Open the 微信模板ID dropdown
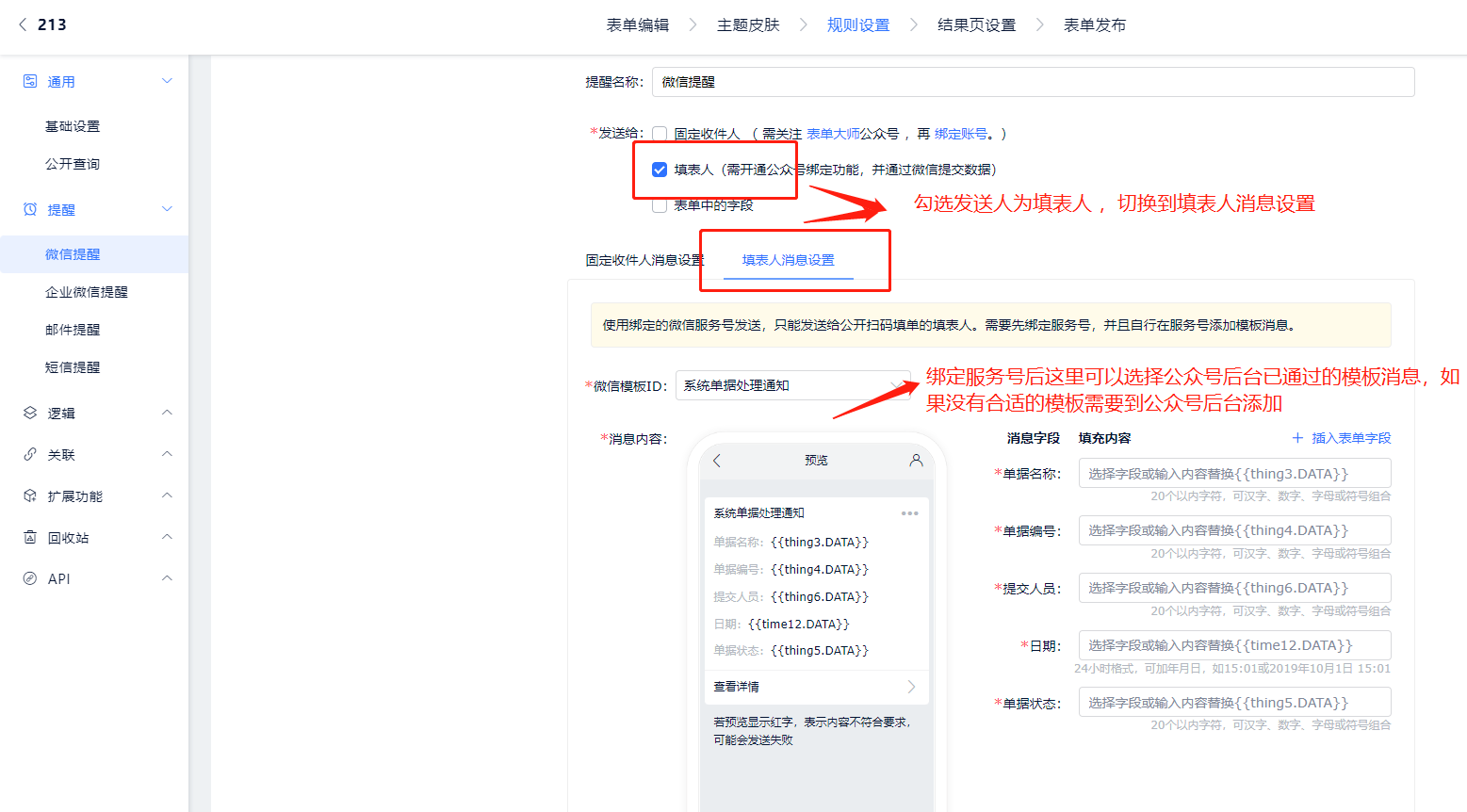1467x812 pixels. tap(791, 385)
